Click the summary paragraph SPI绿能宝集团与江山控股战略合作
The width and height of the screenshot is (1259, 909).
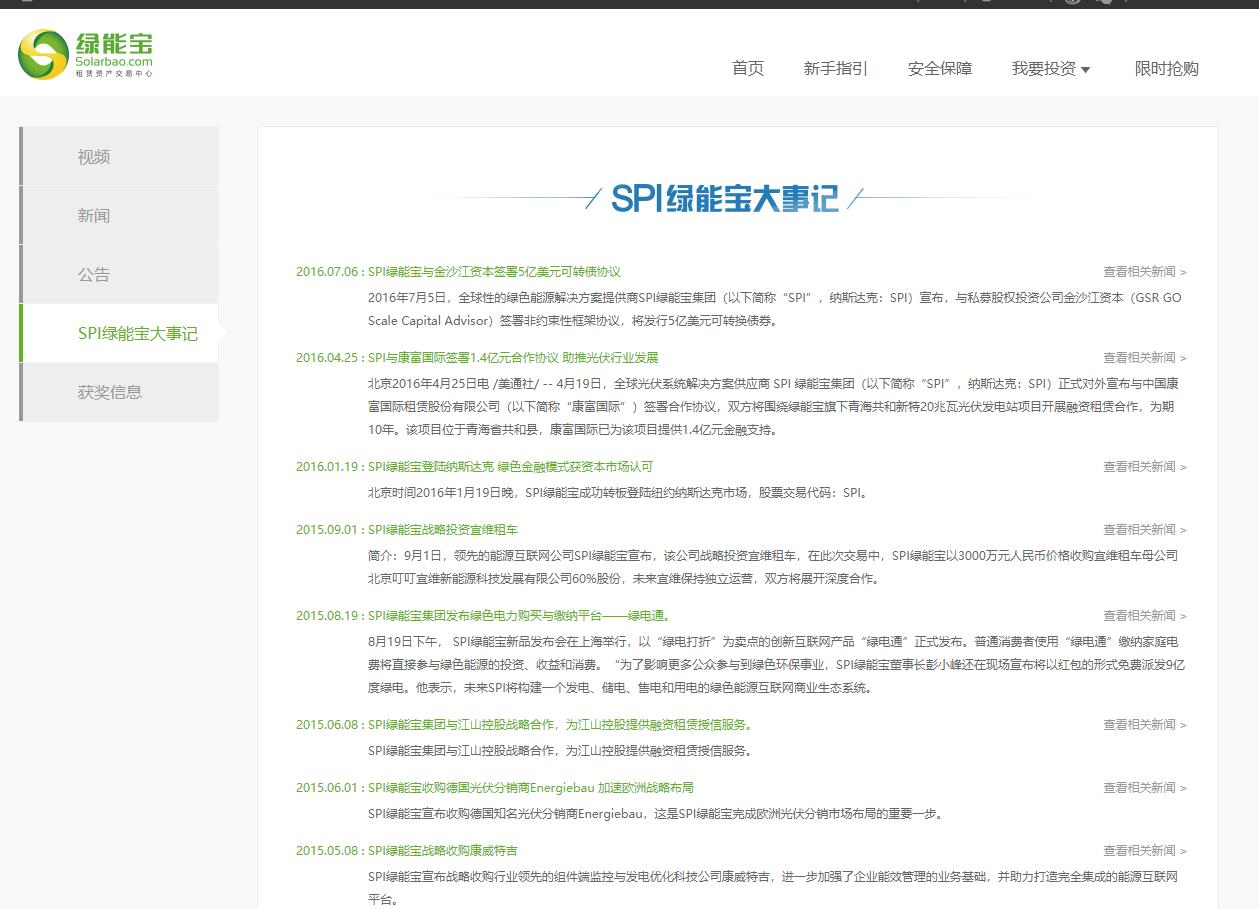click(560, 751)
